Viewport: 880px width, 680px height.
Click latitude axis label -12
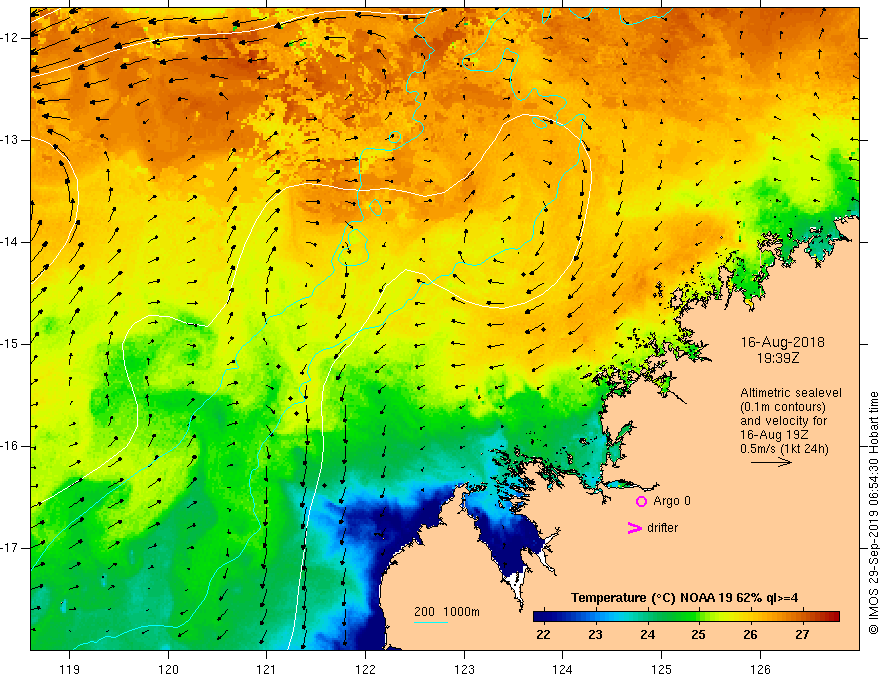point(11,38)
